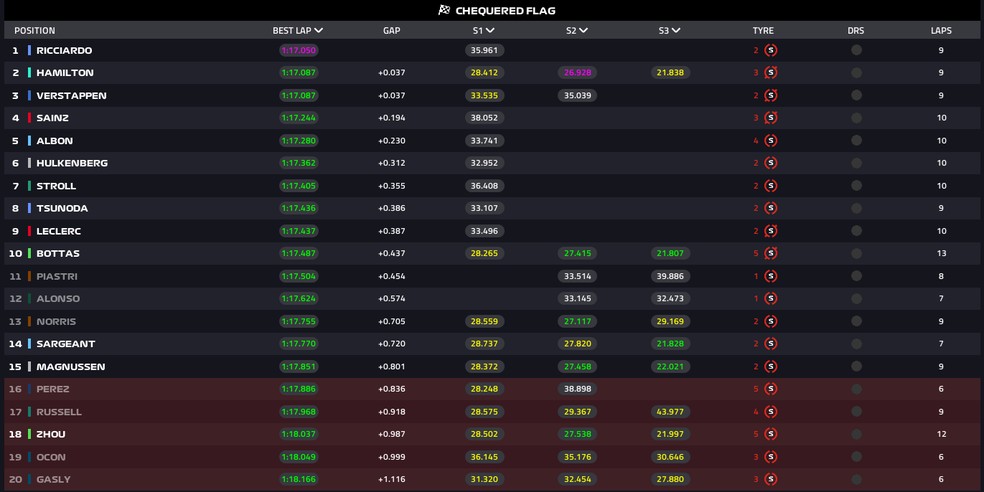Click Hulkenberg's soft tyre icon
The width and height of the screenshot is (984, 492).
pyautogui.click(x=771, y=163)
